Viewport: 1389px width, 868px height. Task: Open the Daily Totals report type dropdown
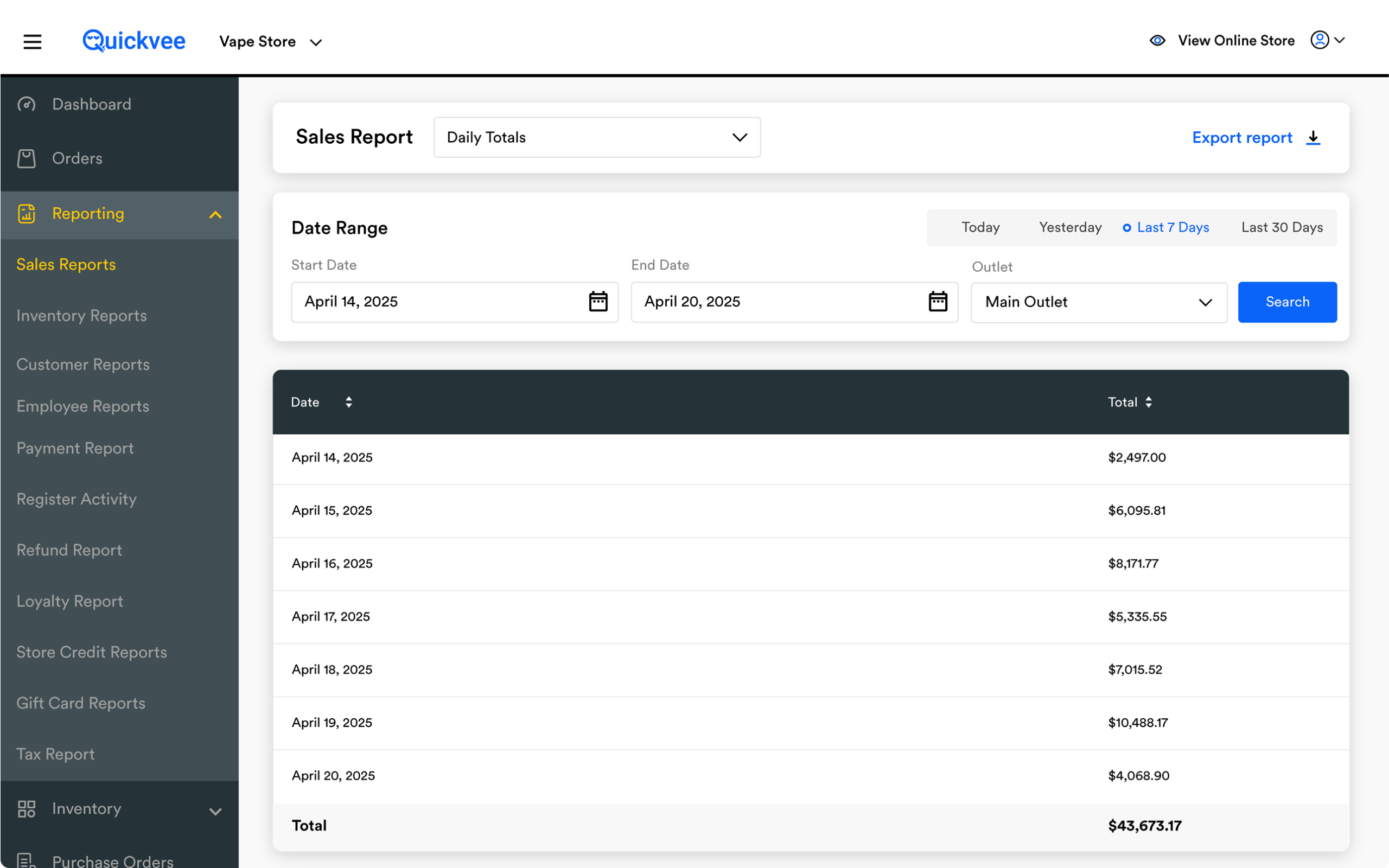[597, 137]
